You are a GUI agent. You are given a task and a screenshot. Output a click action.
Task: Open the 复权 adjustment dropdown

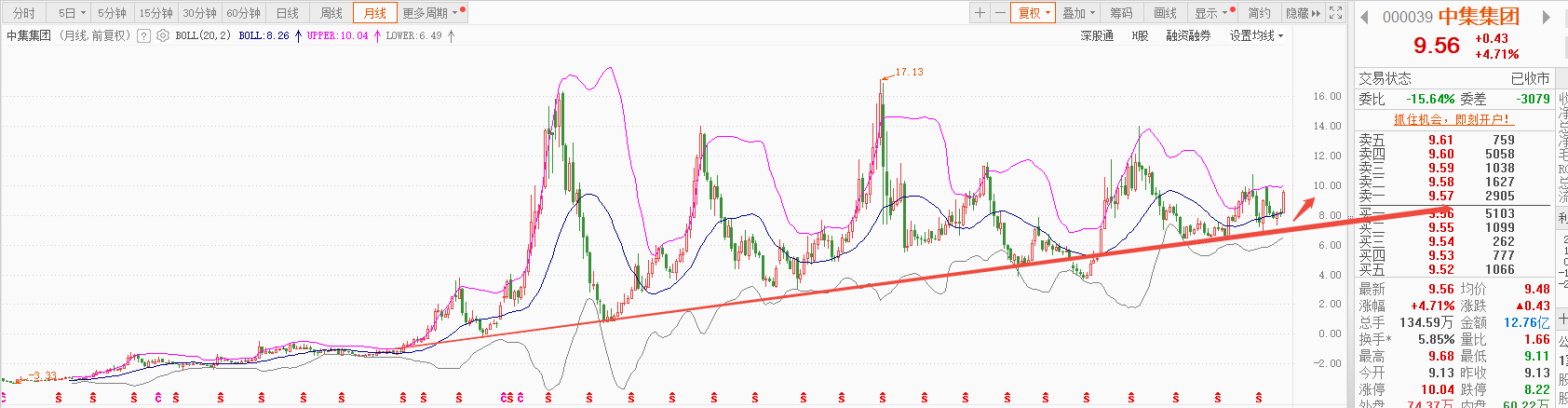(1034, 13)
